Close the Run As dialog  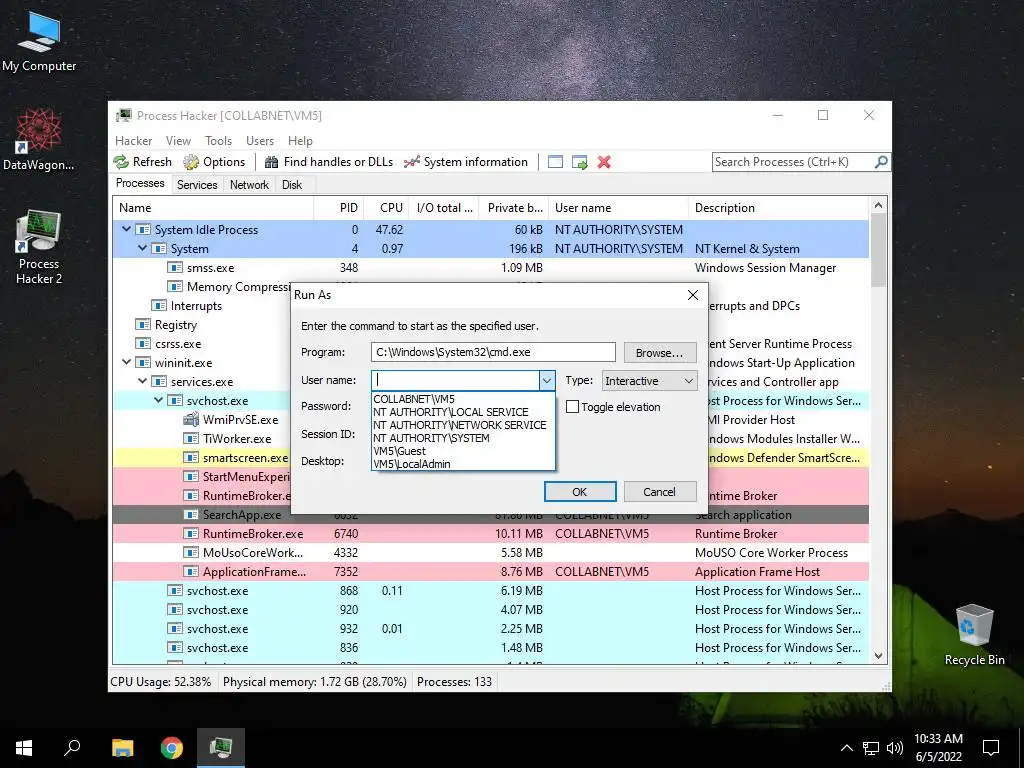[x=693, y=295]
